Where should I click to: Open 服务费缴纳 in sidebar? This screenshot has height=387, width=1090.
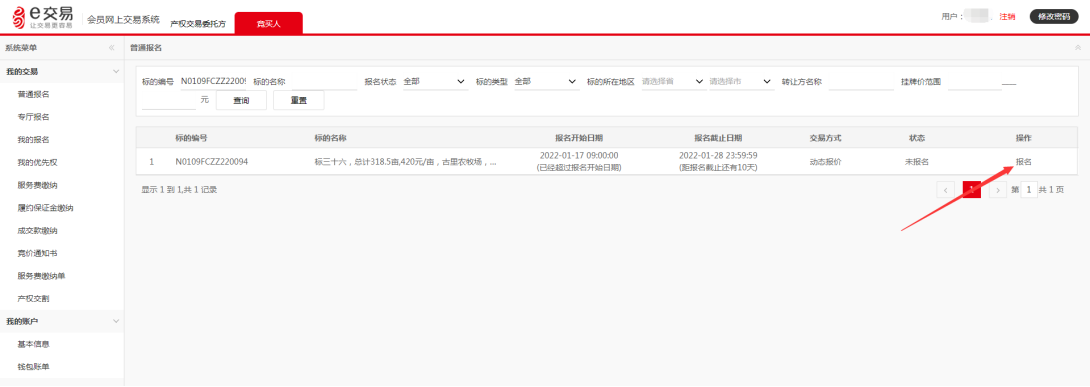37,185
